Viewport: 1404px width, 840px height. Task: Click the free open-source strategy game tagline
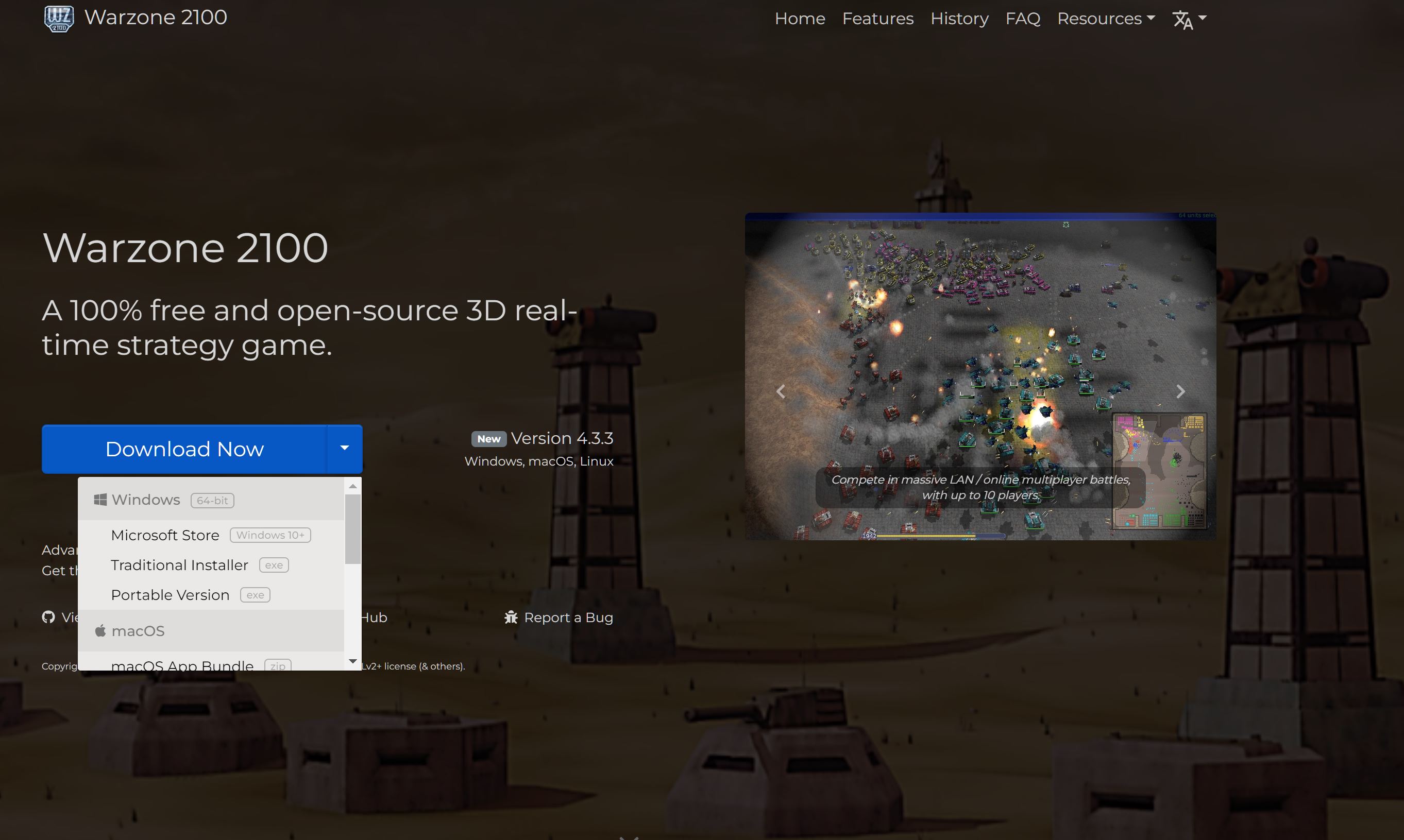coord(310,327)
